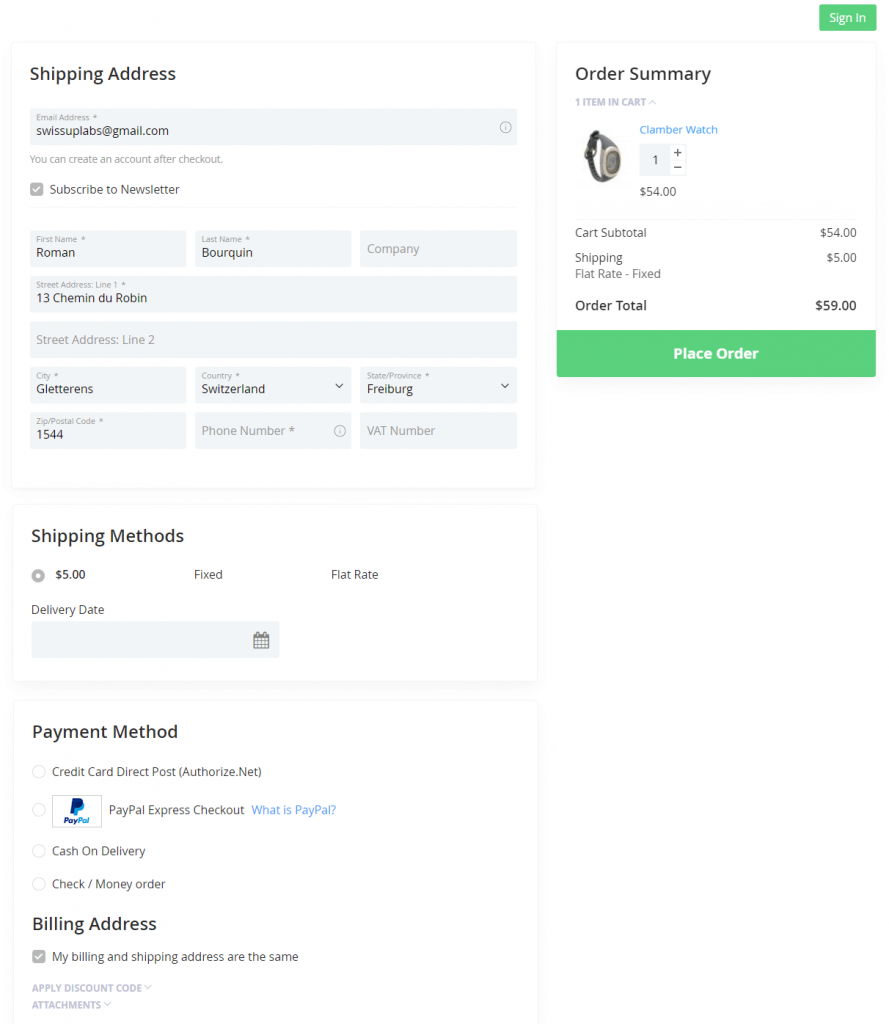Decrease the Clamber Watch quantity with minus

[677, 168]
